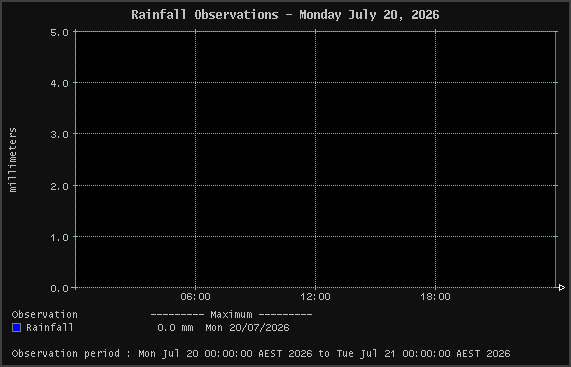
Task: Click the 18:00 time axis label
Action: tap(436, 297)
